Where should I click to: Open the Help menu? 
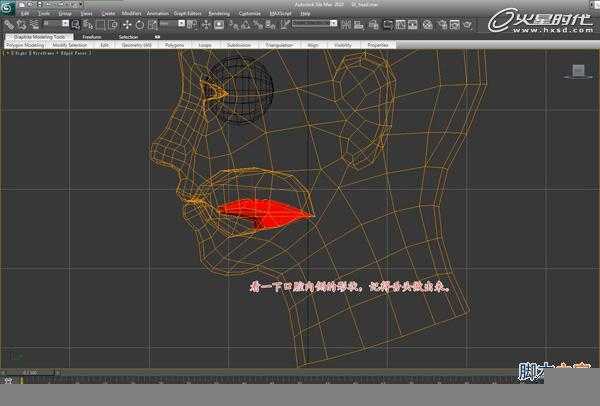305,13
